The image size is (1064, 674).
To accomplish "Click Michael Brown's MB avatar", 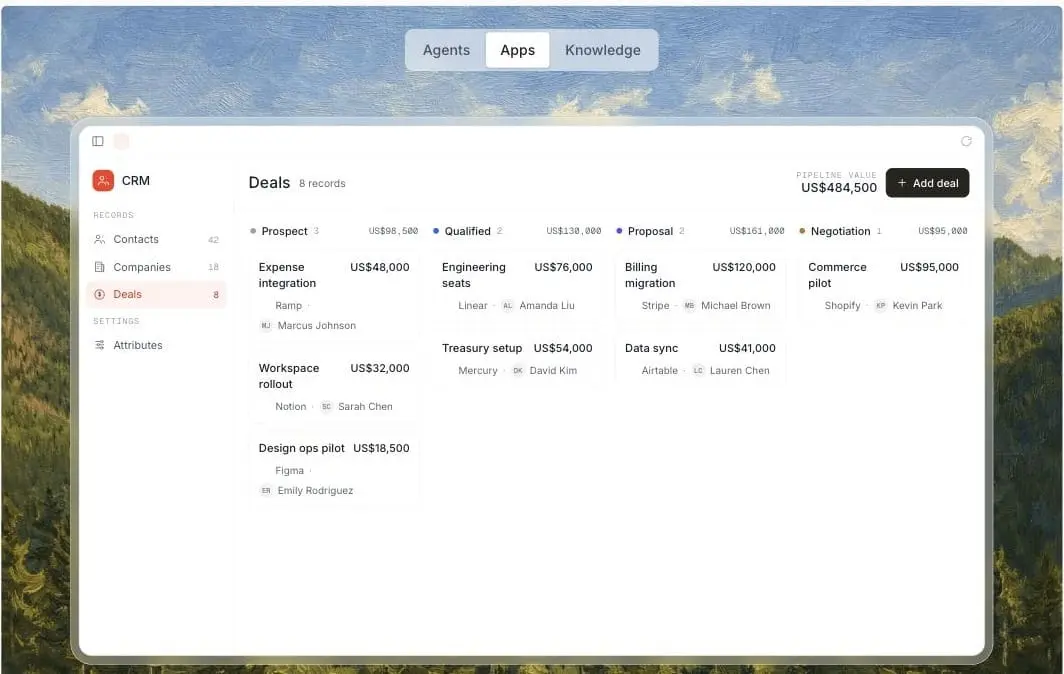I will (x=689, y=305).
